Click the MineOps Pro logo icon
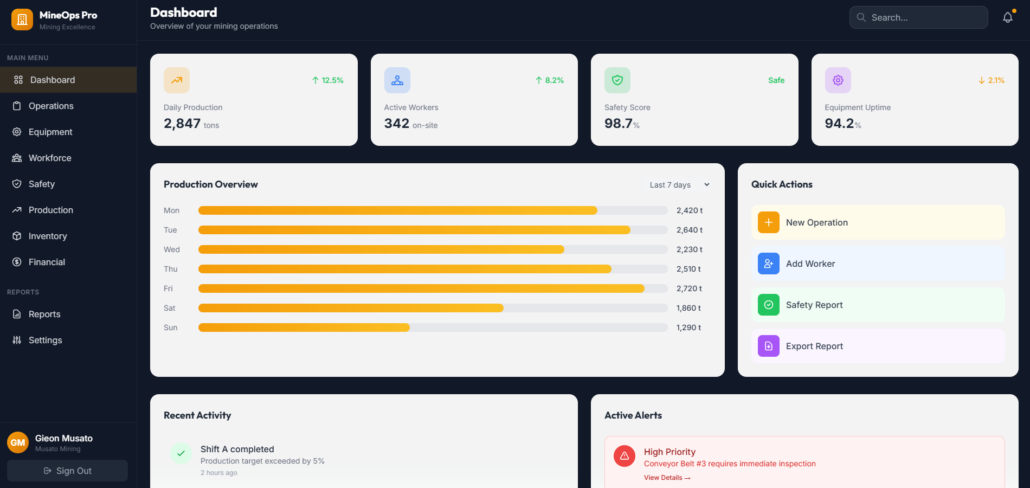Screen dimensions: 1030x488 pos(22,20)
